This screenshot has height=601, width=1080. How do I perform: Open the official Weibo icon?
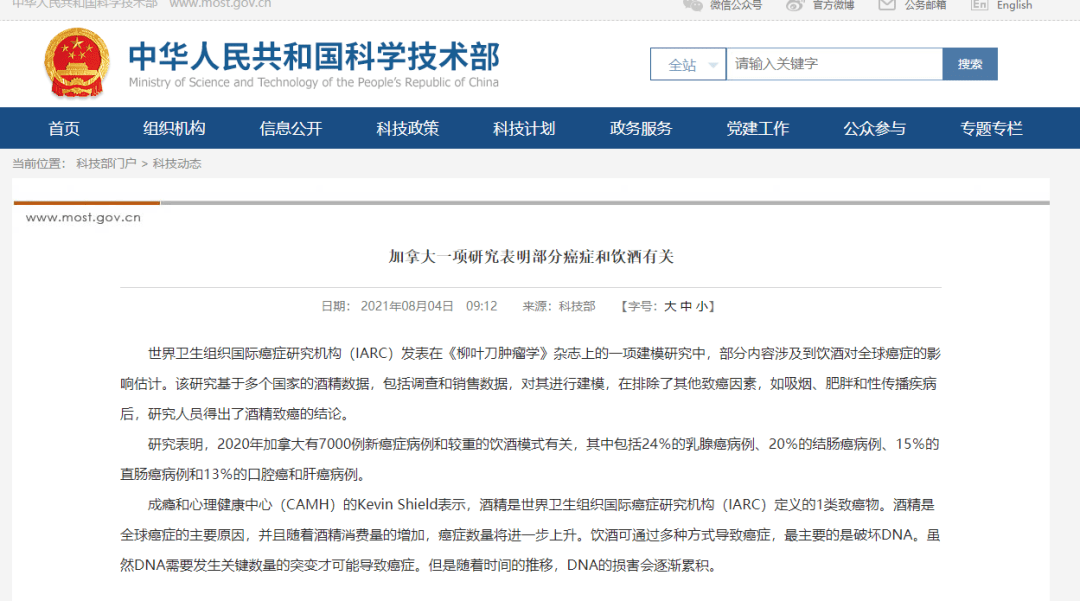coord(795,4)
